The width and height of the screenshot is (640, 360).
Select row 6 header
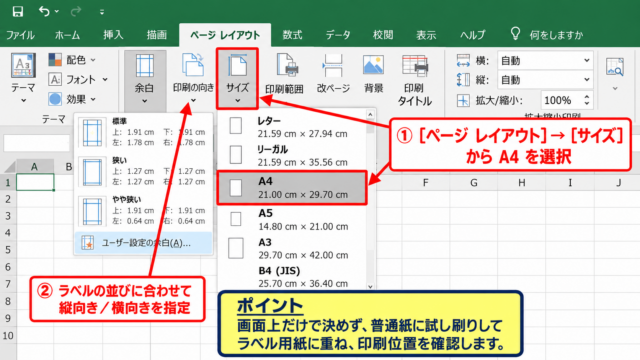8,267
